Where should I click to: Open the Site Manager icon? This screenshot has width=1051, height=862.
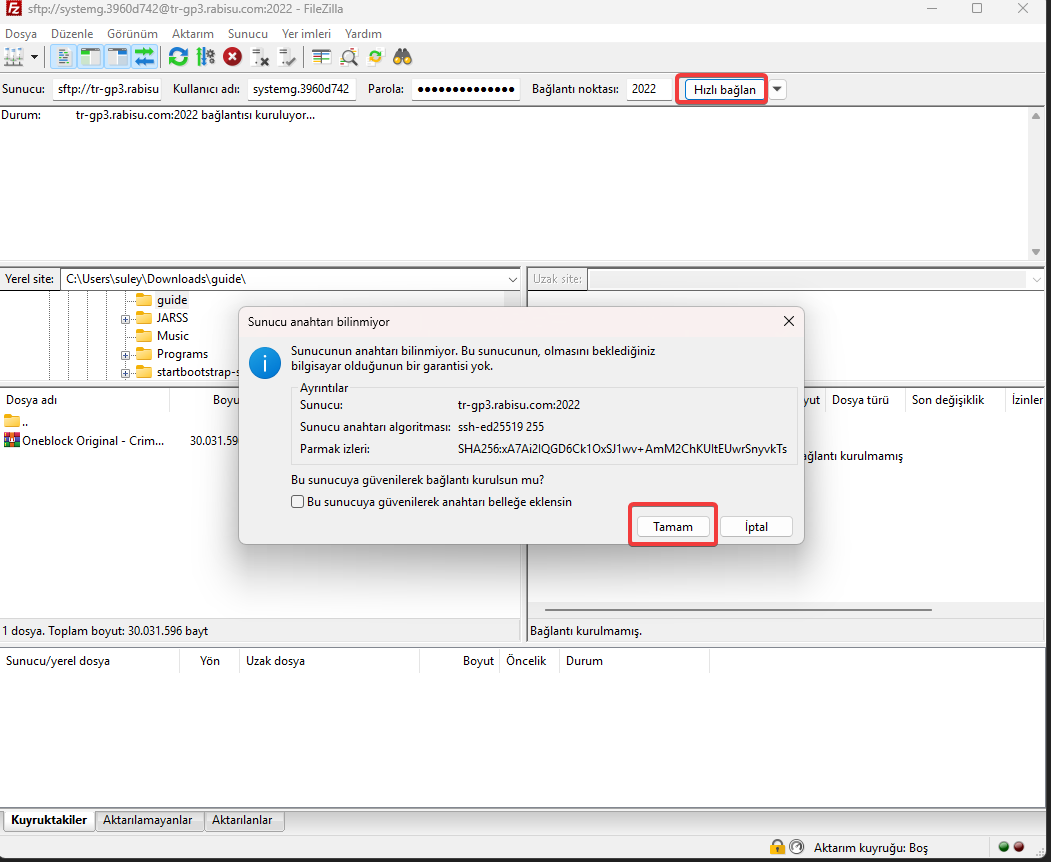click(x=14, y=57)
